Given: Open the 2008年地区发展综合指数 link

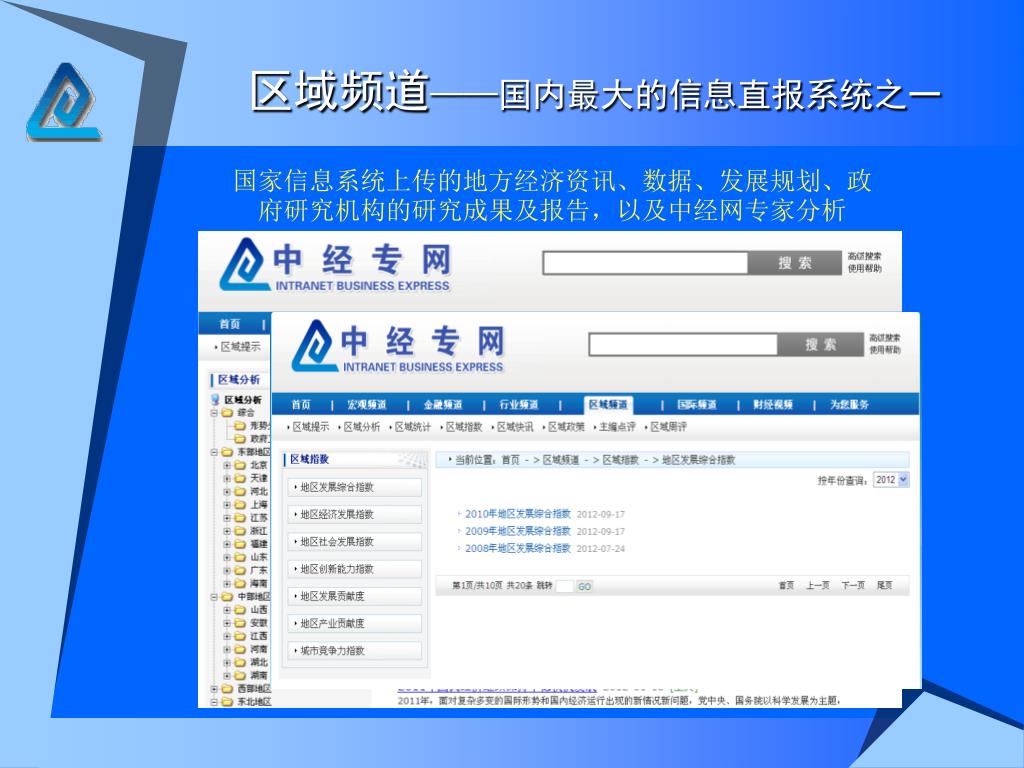Looking at the screenshot, I should click(x=518, y=549).
